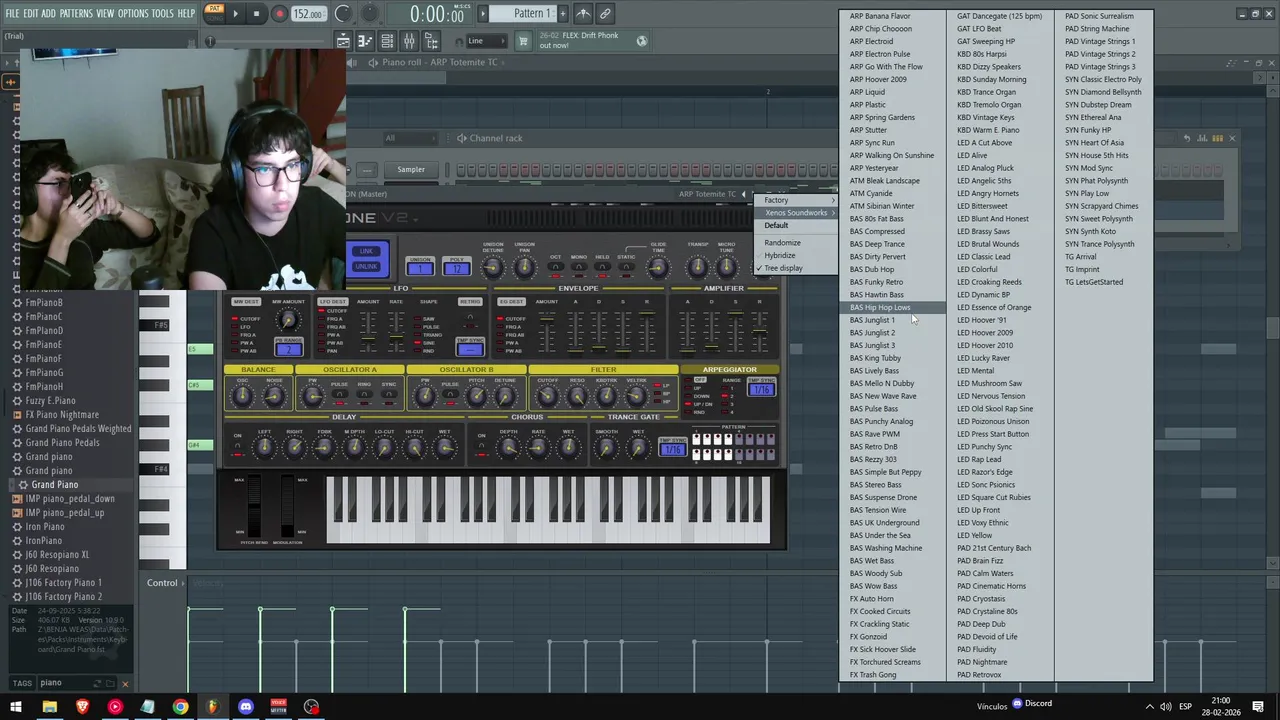Open the Mixer view icon
Viewport: 1280px width, 720px height.
pos(409,41)
